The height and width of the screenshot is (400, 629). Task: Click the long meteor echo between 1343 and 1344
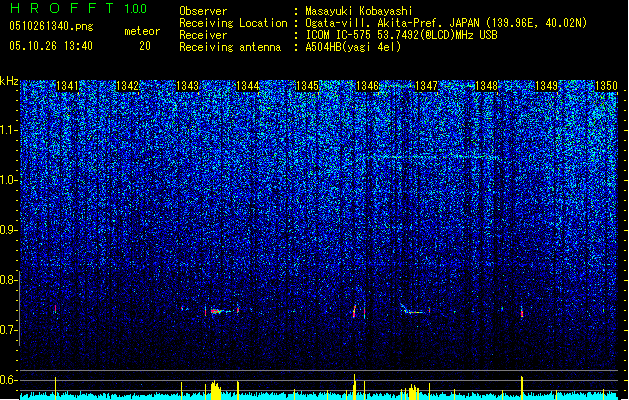tap(222, 311)
